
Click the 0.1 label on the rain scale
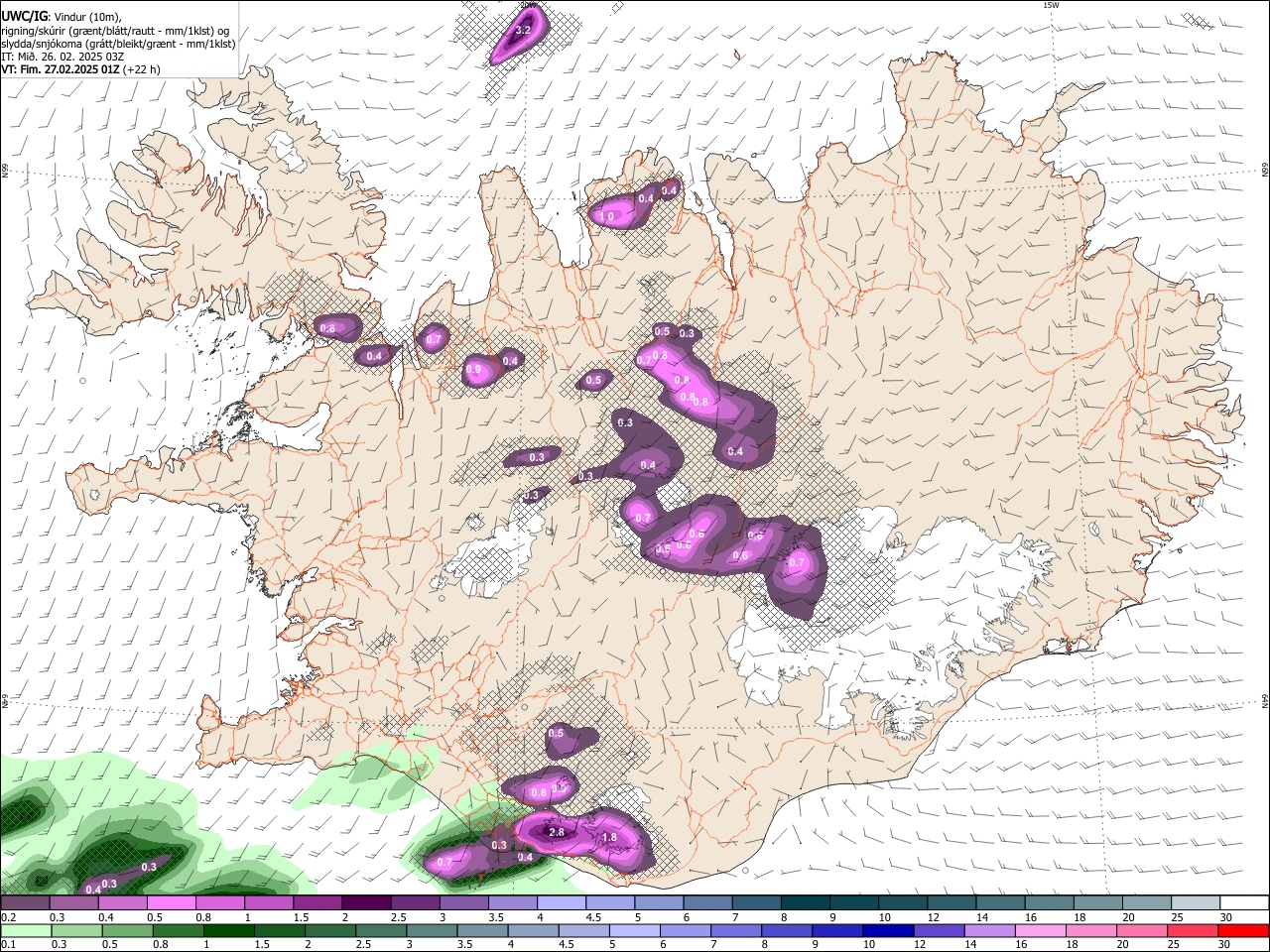pos(7,945)
